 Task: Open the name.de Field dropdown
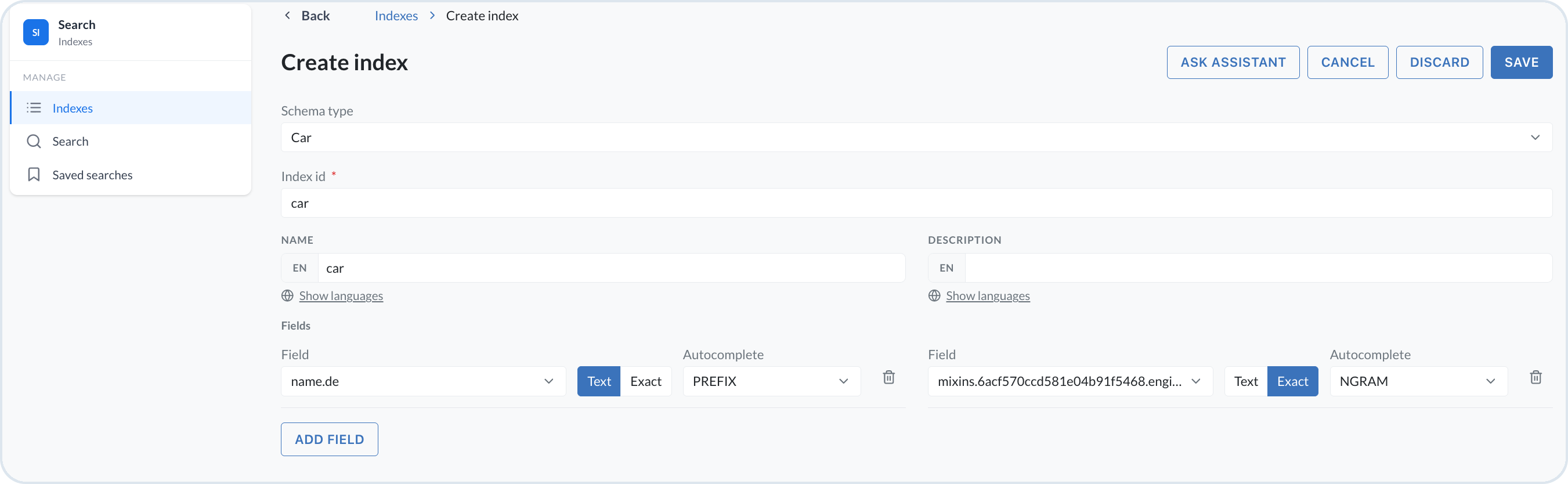tap(423, 381)
